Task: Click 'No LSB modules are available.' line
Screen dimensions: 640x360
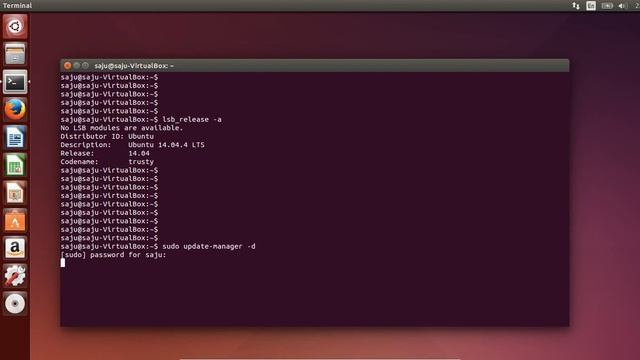Action: click(x=122, y=128)
